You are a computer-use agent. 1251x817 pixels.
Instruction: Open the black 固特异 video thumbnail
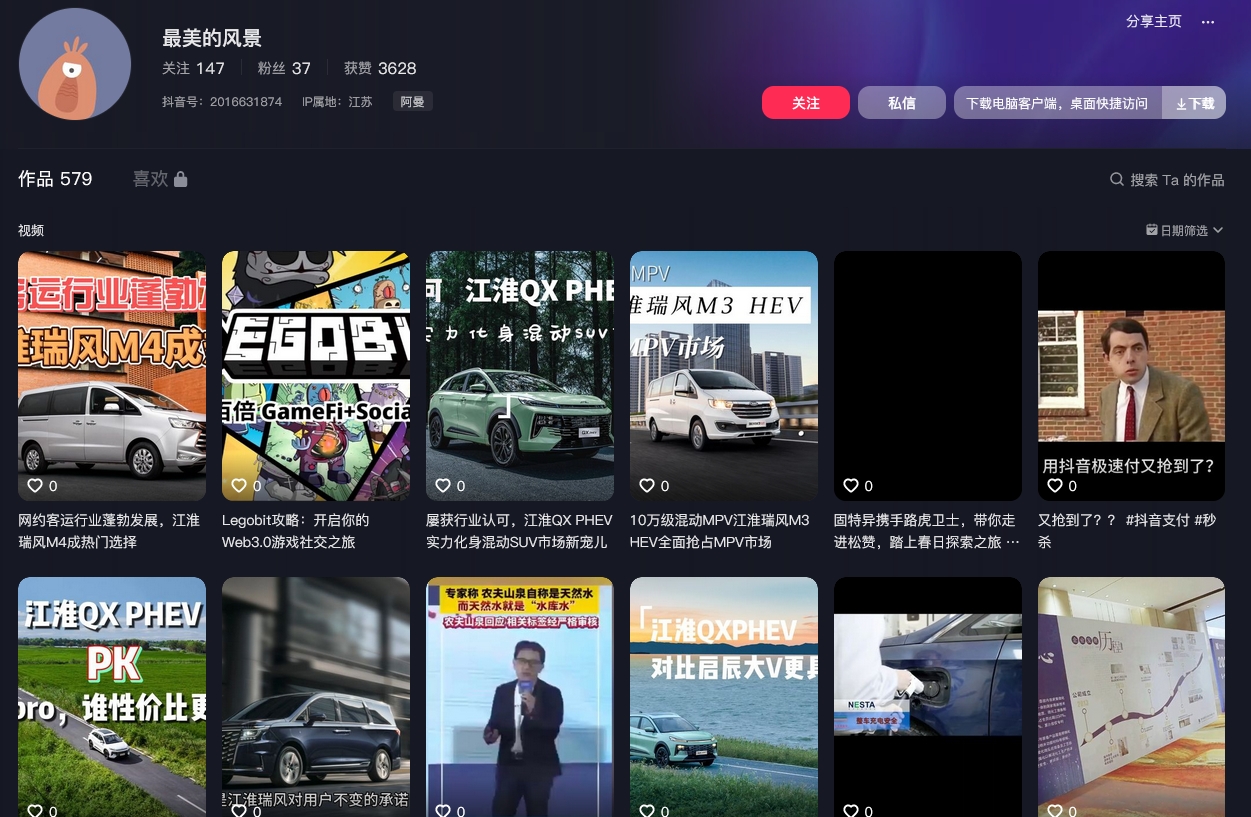pyautogui.click(x=928, y=376)
